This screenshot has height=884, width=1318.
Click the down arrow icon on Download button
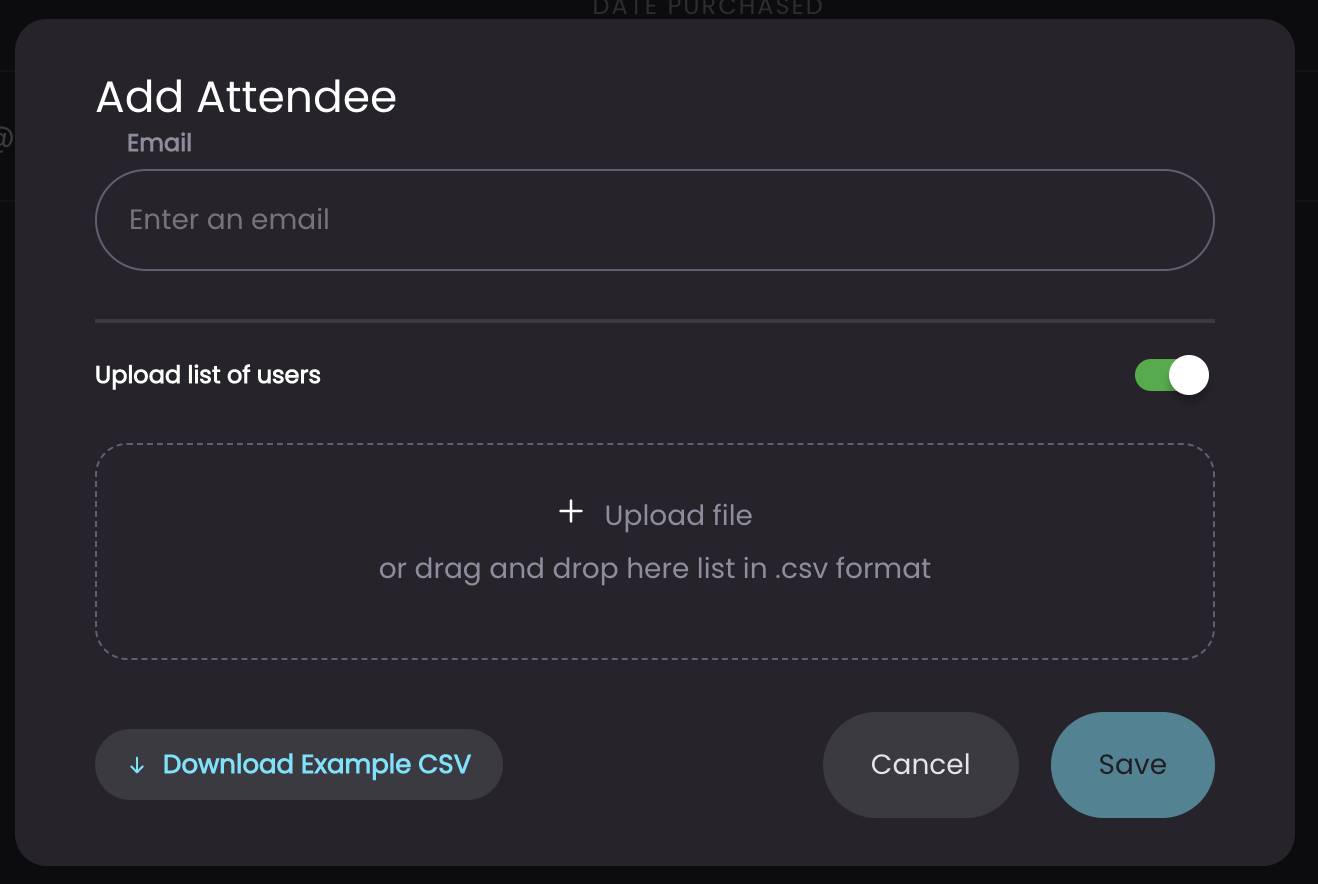pyautogui.click(x=137, y=766)
